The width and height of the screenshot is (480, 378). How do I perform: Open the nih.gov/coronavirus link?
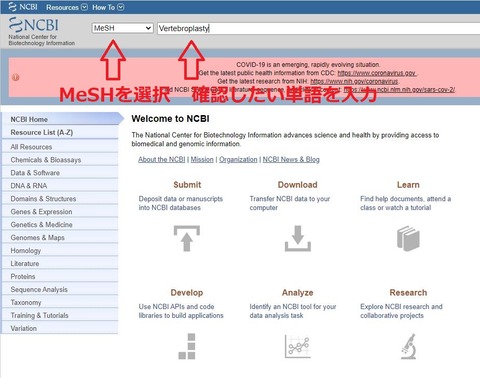pos(354,81)
